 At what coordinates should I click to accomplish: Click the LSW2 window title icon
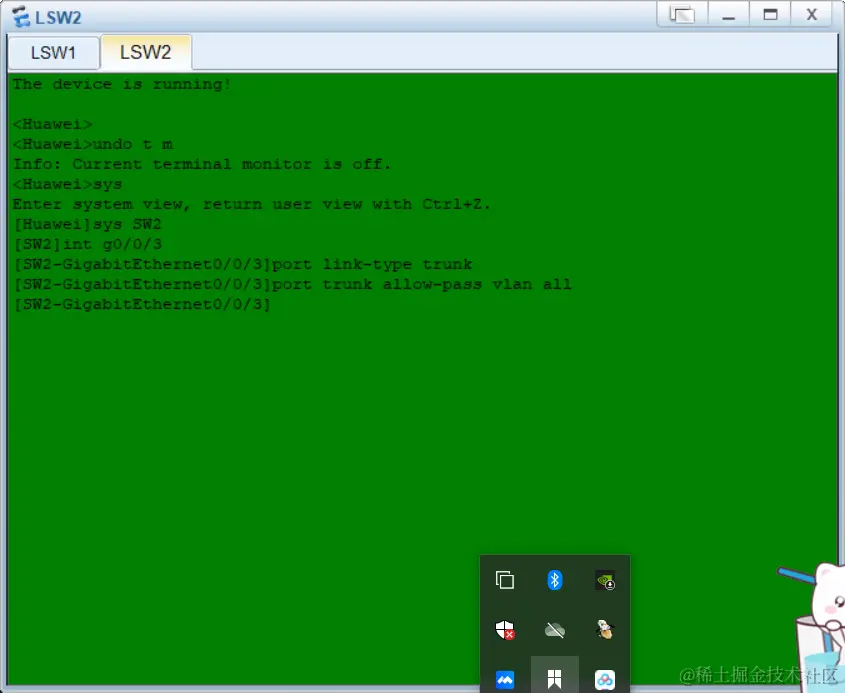click(21, 17)
